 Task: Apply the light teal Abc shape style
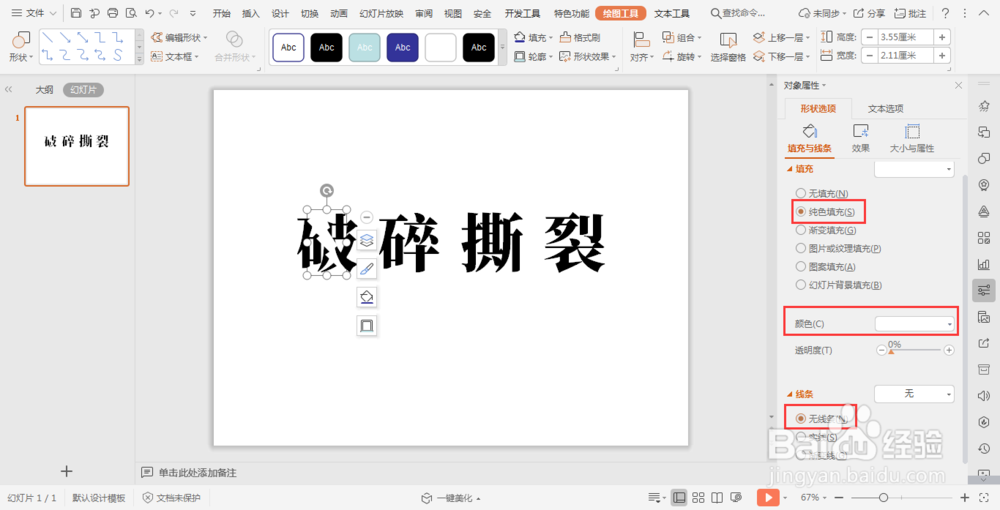[x=364, y=48]
